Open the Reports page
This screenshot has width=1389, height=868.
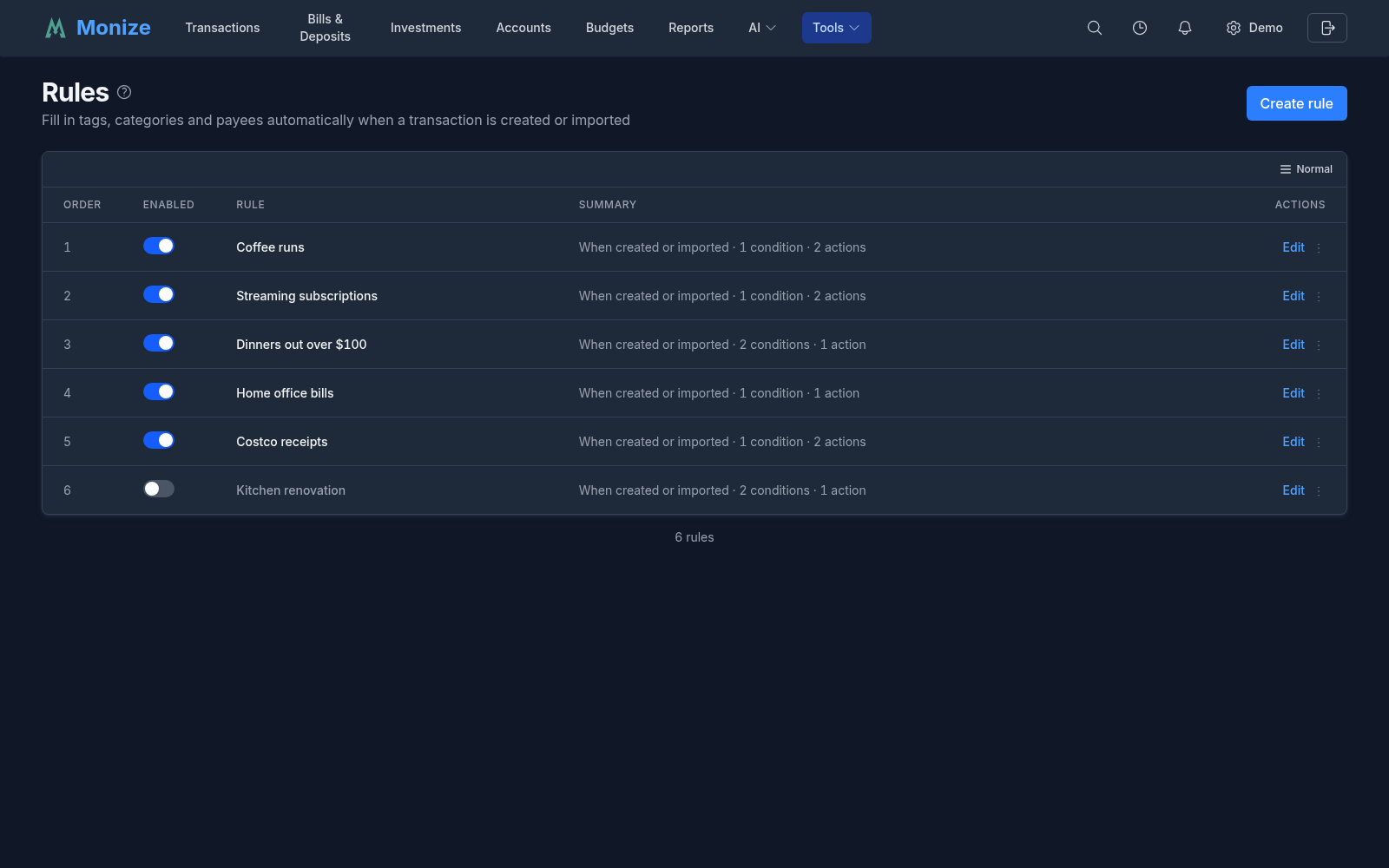[691, 28]
